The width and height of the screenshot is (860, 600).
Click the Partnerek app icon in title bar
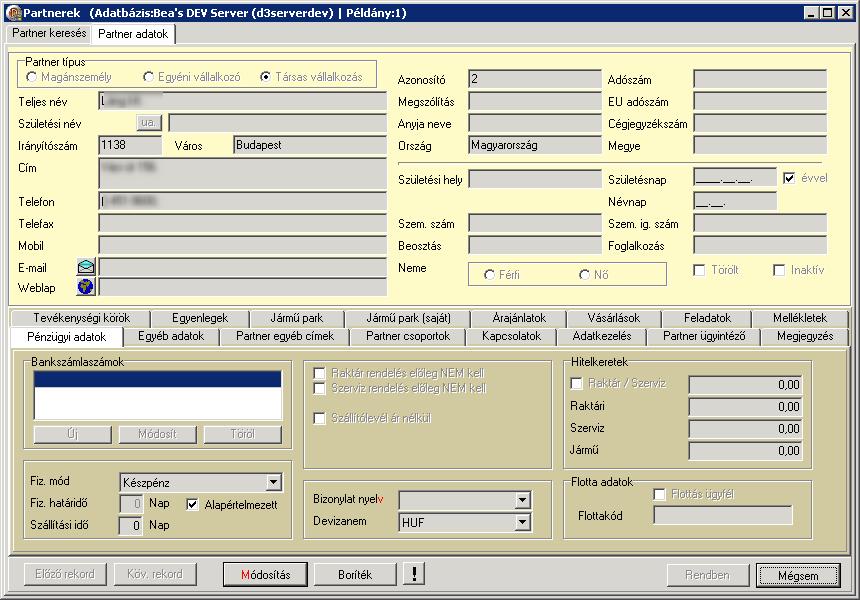coord(13,13)
